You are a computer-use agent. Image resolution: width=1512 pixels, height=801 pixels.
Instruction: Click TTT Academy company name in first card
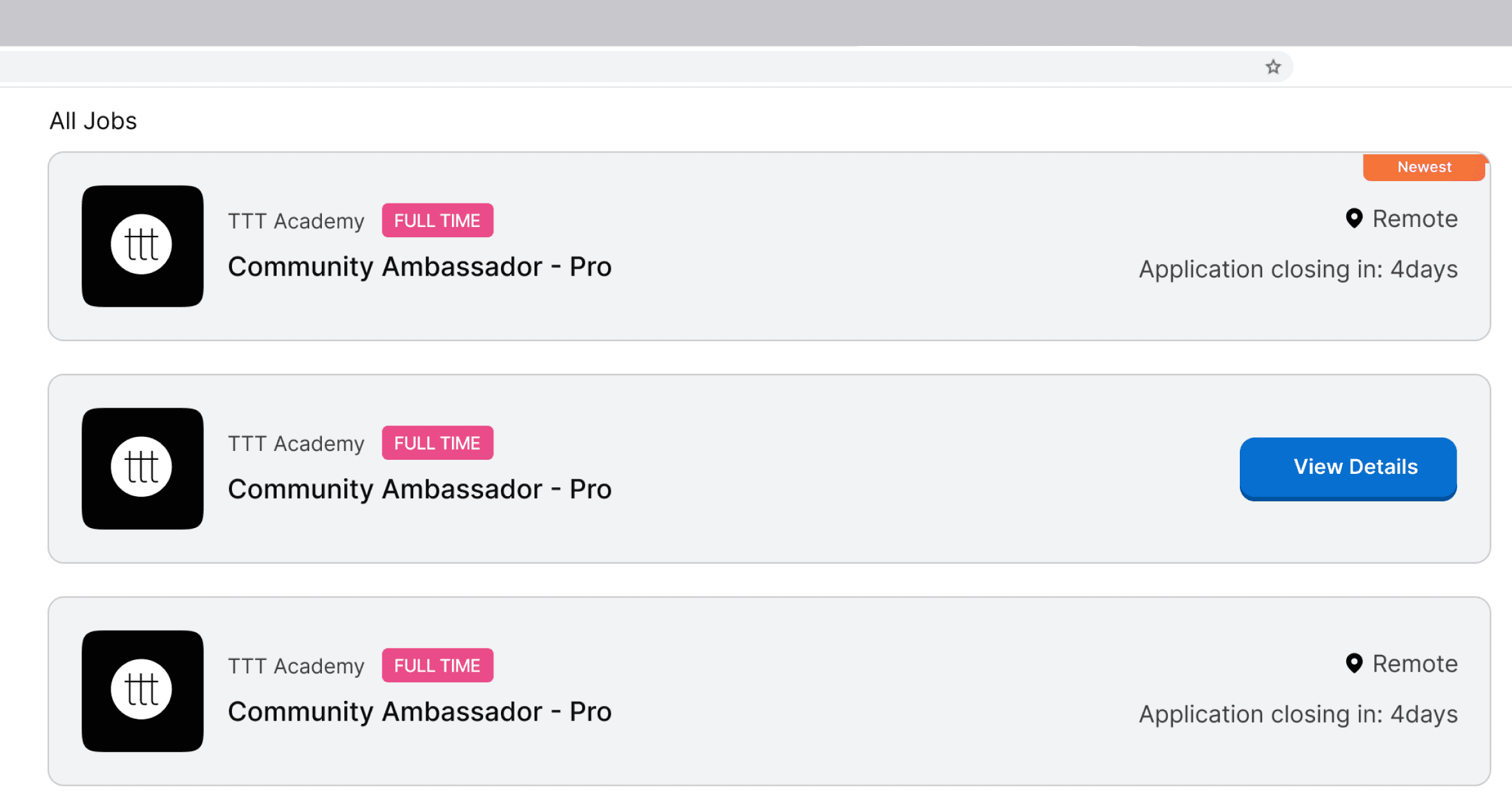(296, 221)
